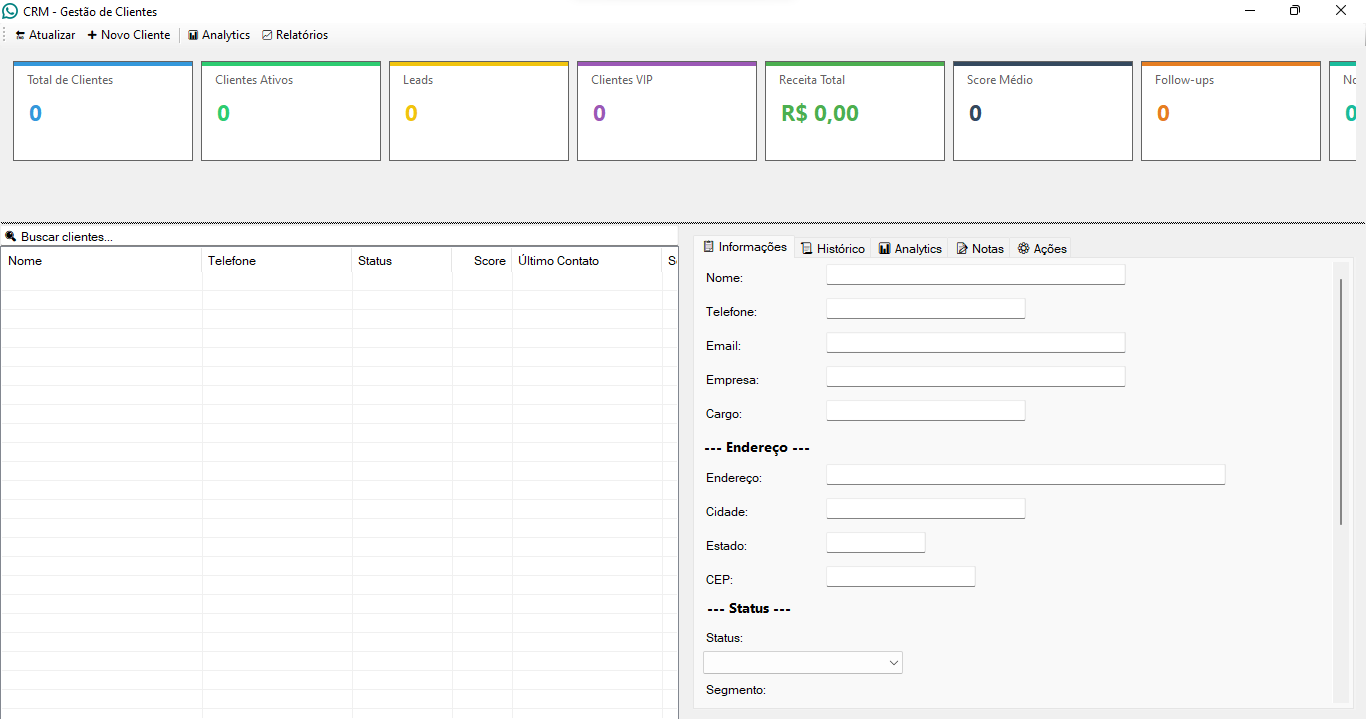This screenshot has height=719, width=1366.
Task: Click the Atualizar refresh icon in toolbar
Action: pyautogui.click(x=20, y=35)
